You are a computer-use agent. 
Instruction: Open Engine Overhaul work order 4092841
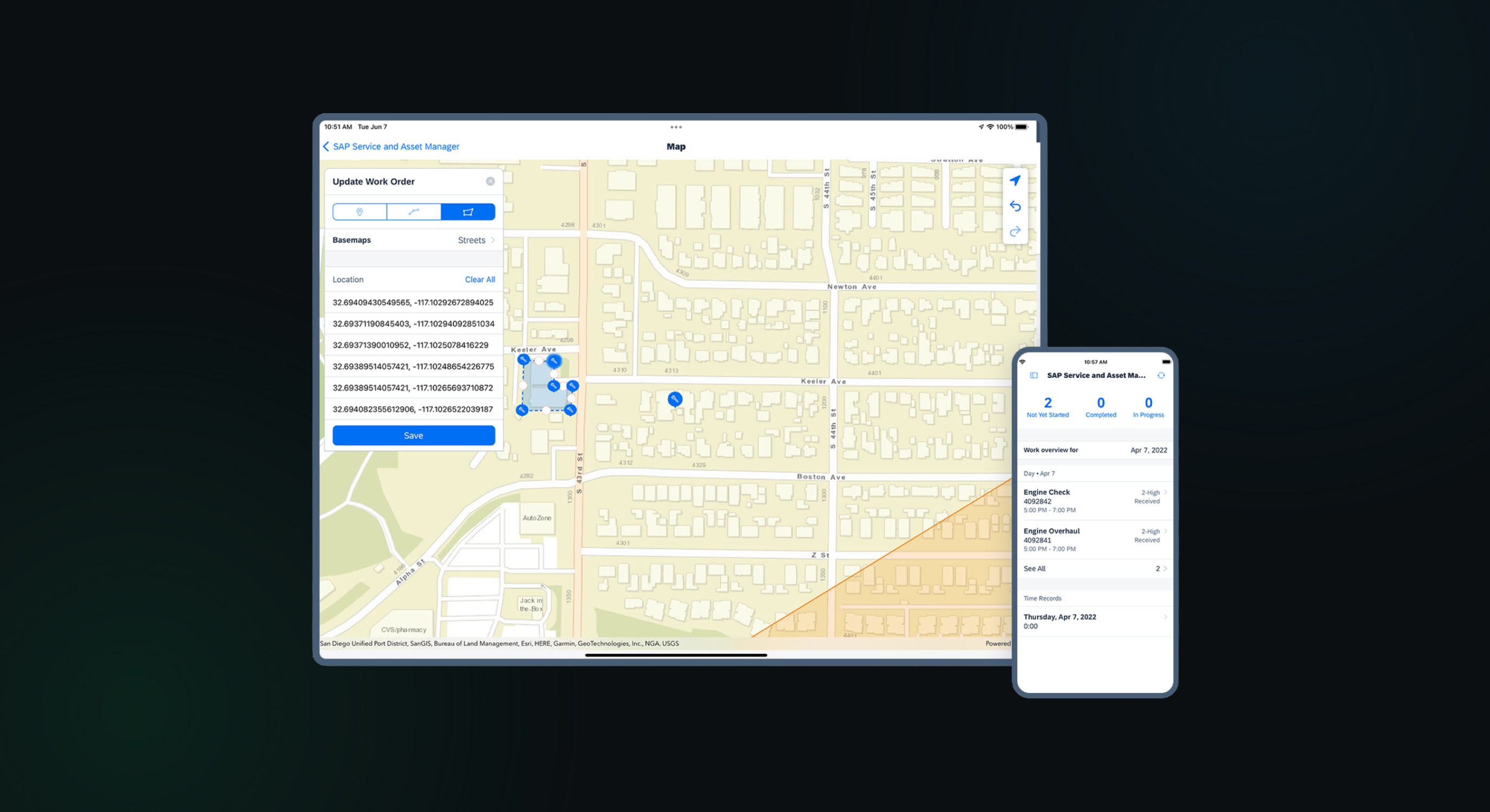click(1095, 540)
